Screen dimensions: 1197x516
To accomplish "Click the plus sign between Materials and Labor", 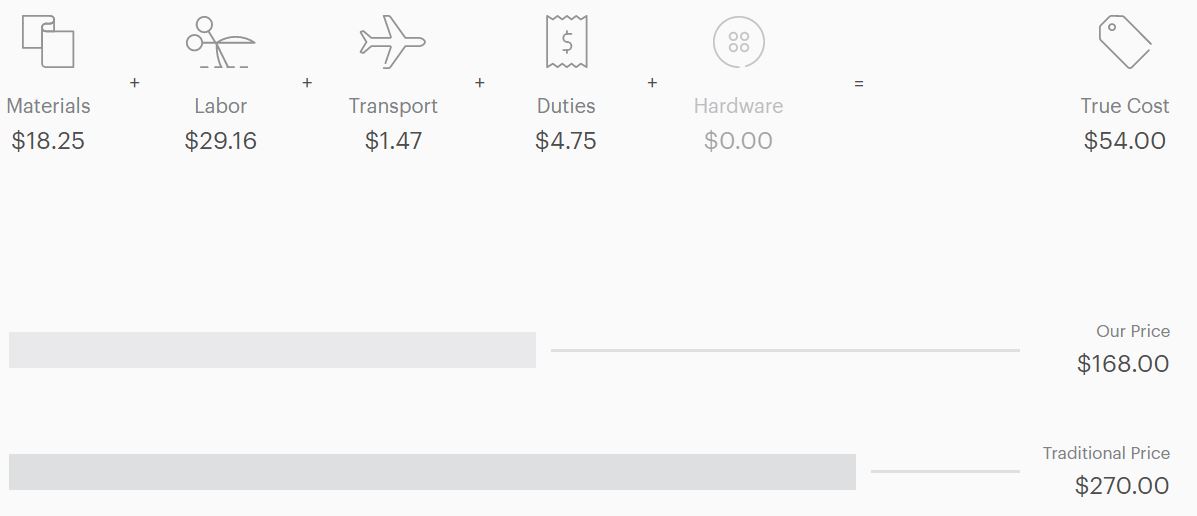I will click(x=134, y=82).
